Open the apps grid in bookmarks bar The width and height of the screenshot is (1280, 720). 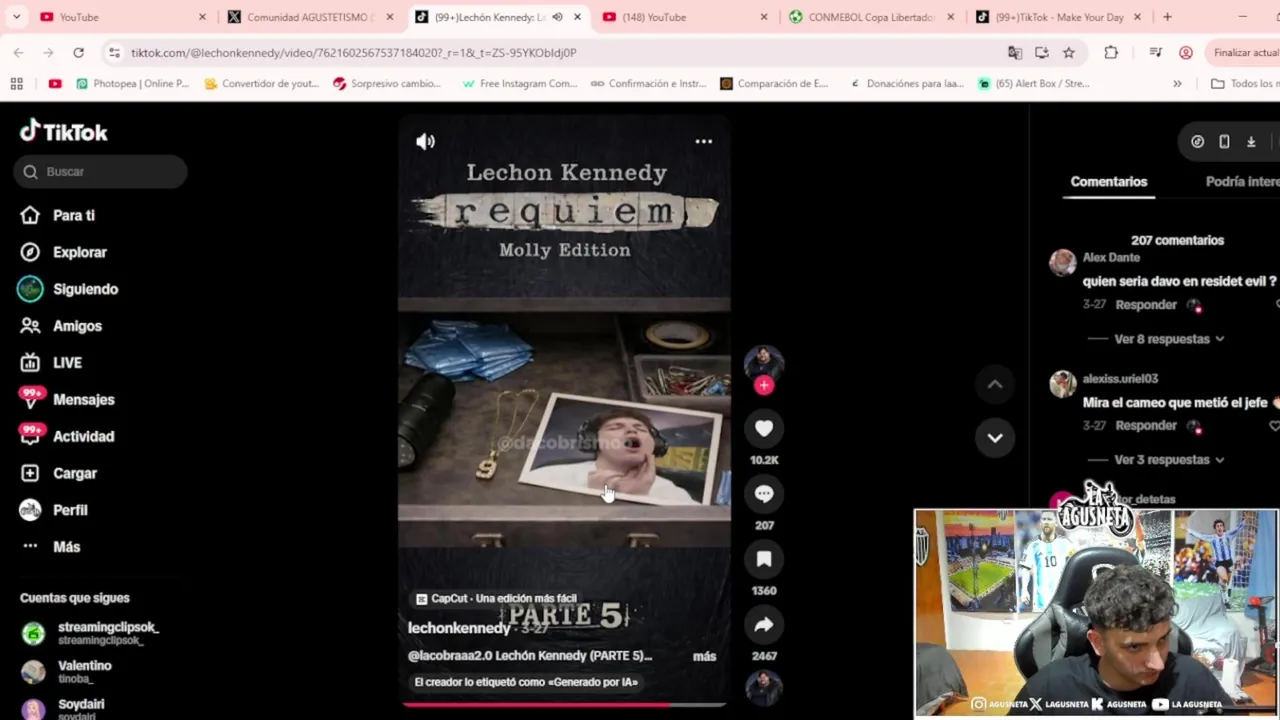(16, 84)
